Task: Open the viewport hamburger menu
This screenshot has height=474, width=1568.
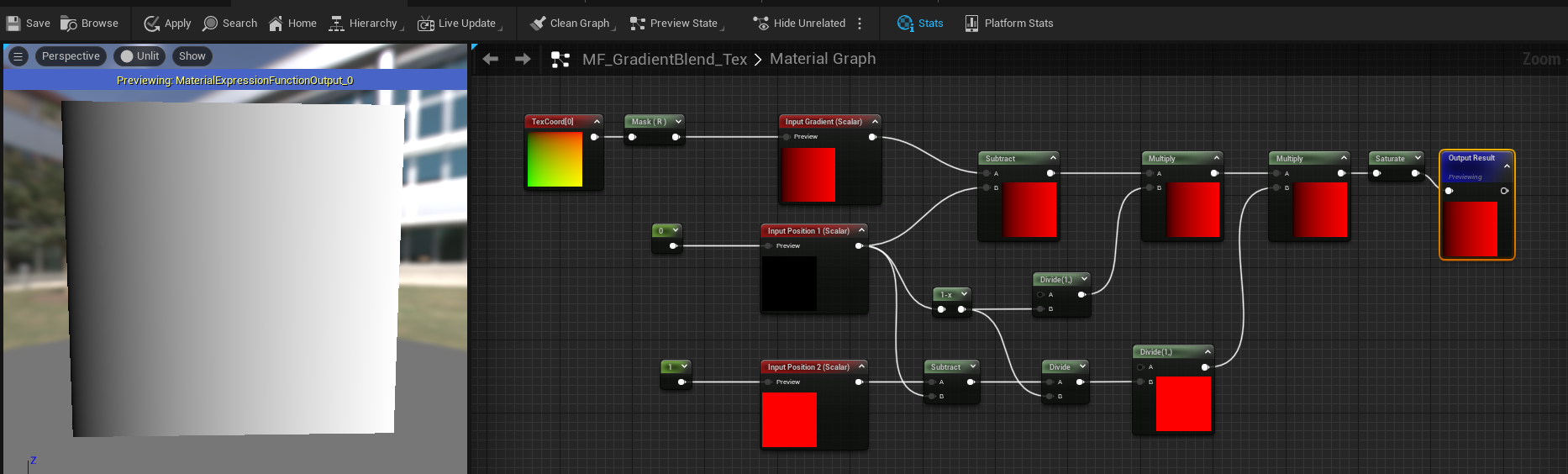Action: (x=18, y=56)
